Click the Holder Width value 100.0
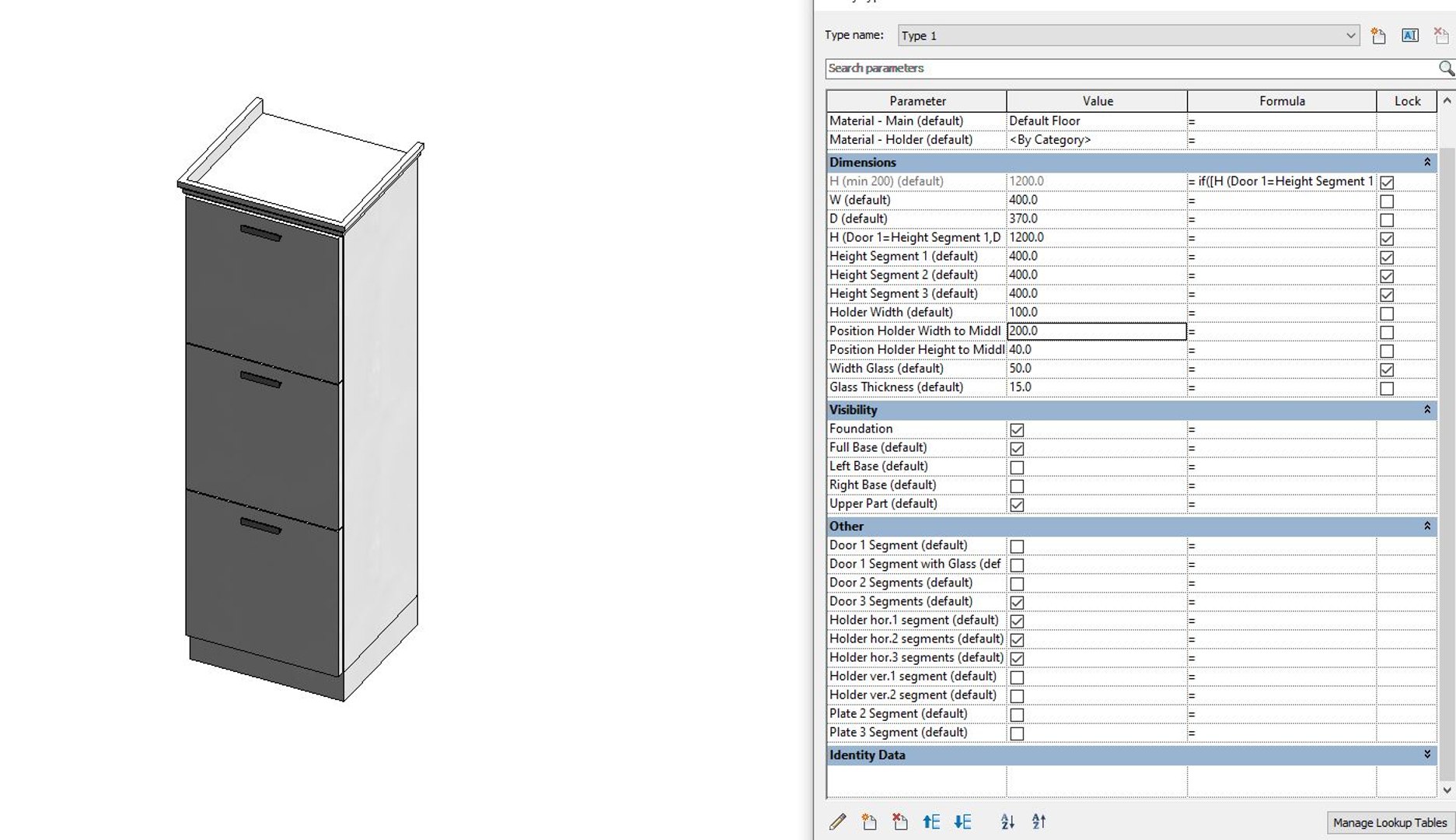 coord(1097,312)
